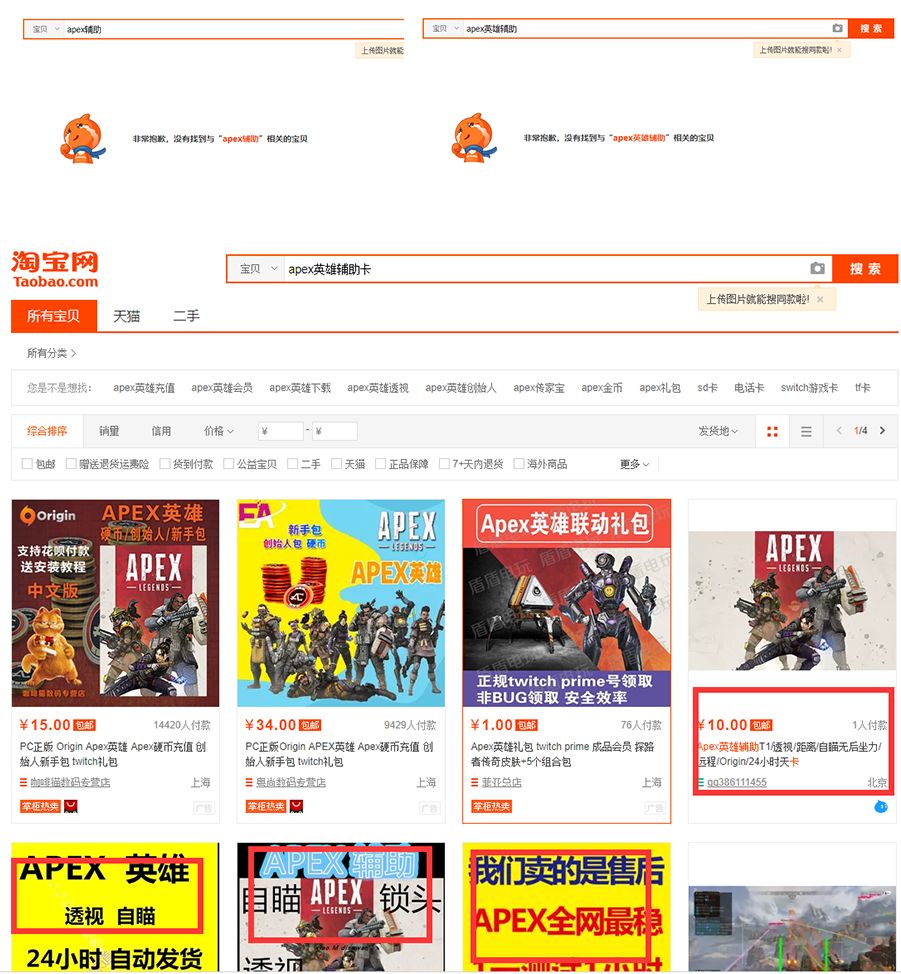901x974 pixels.
Task: Click the minimum price input field
Action: click(281, 430)
